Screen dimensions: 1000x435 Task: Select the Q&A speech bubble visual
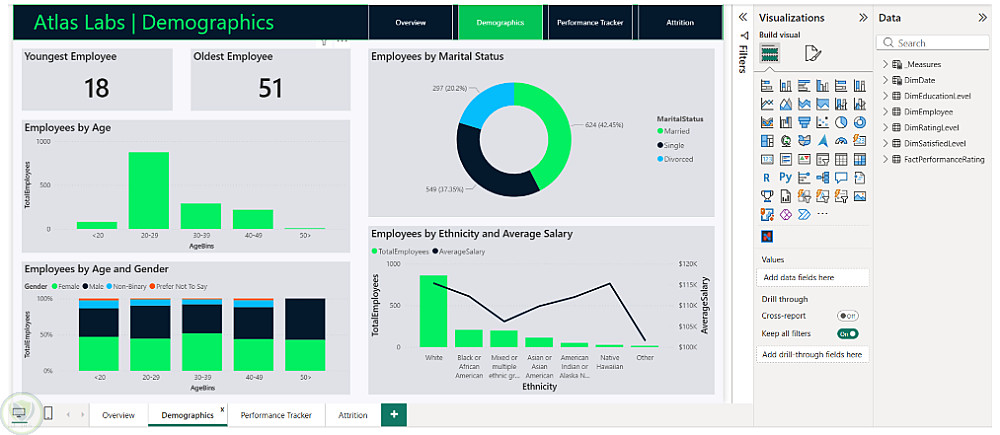[x=841, y=177]
